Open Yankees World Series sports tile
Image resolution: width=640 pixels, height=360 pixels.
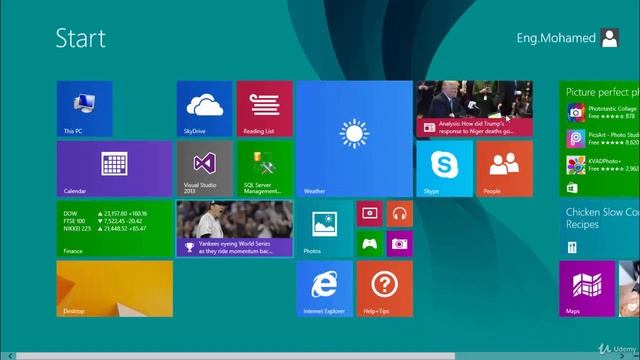235,229
